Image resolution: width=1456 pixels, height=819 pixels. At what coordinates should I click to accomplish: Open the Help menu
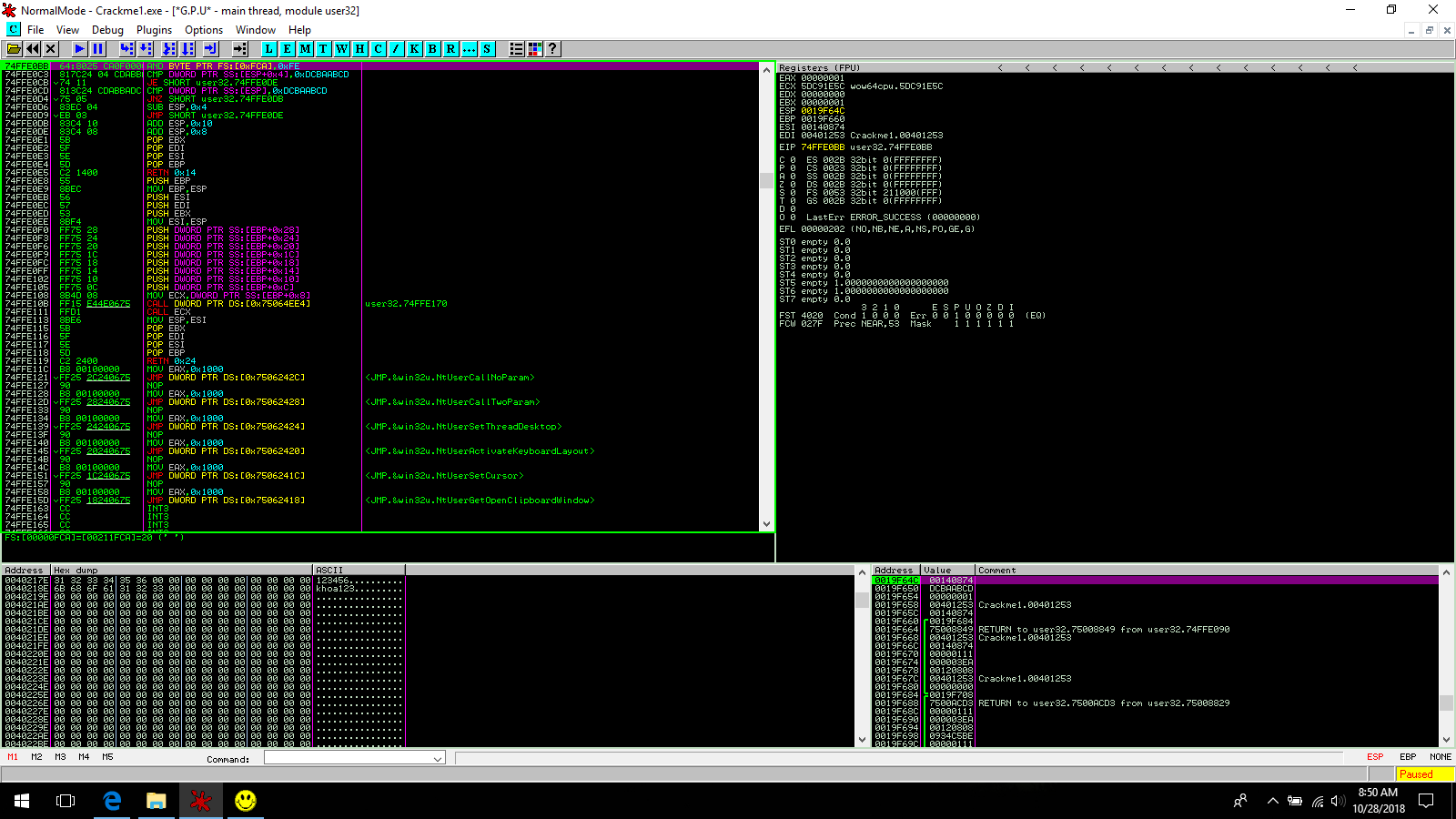pos(299,30)
